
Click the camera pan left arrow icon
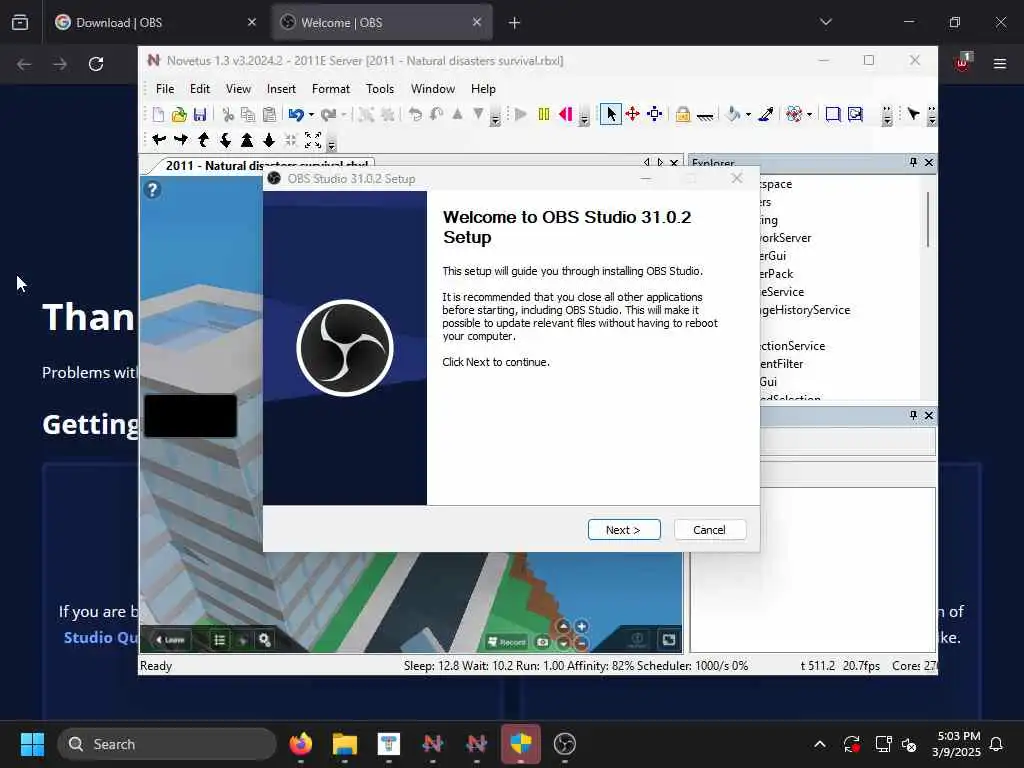[159, 140]
